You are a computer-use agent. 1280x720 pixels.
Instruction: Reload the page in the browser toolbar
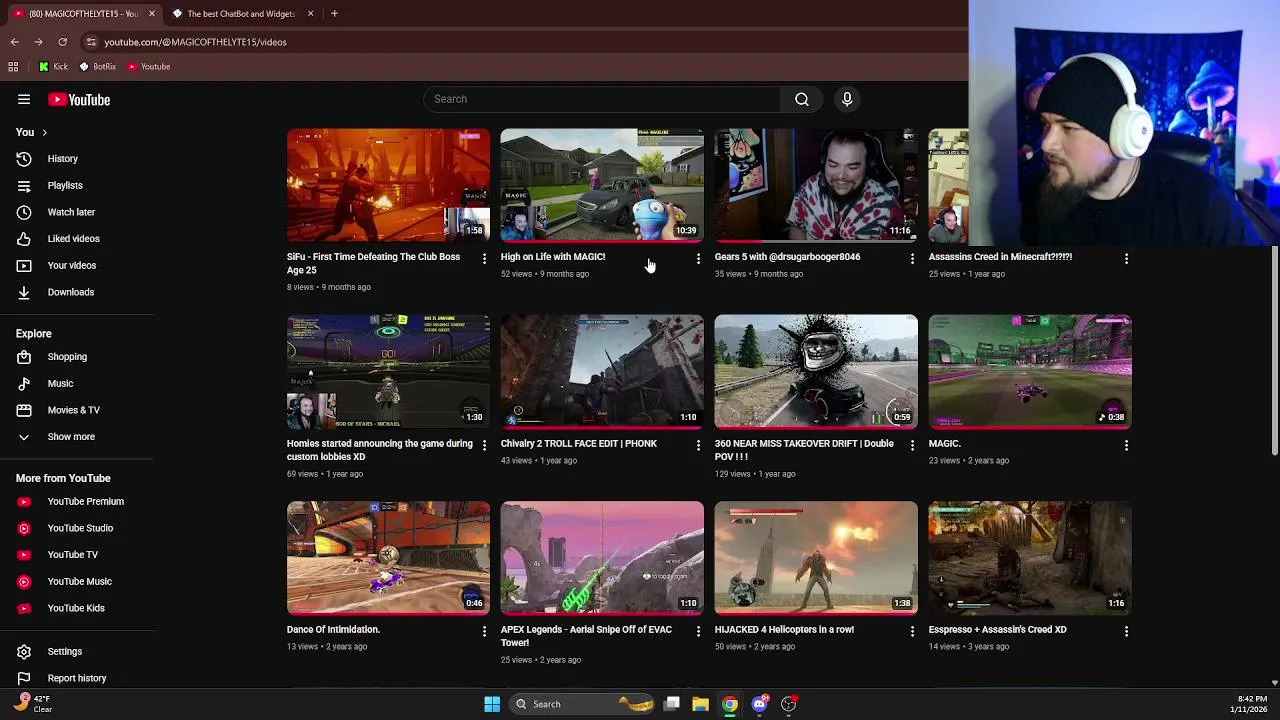[62, 42]
